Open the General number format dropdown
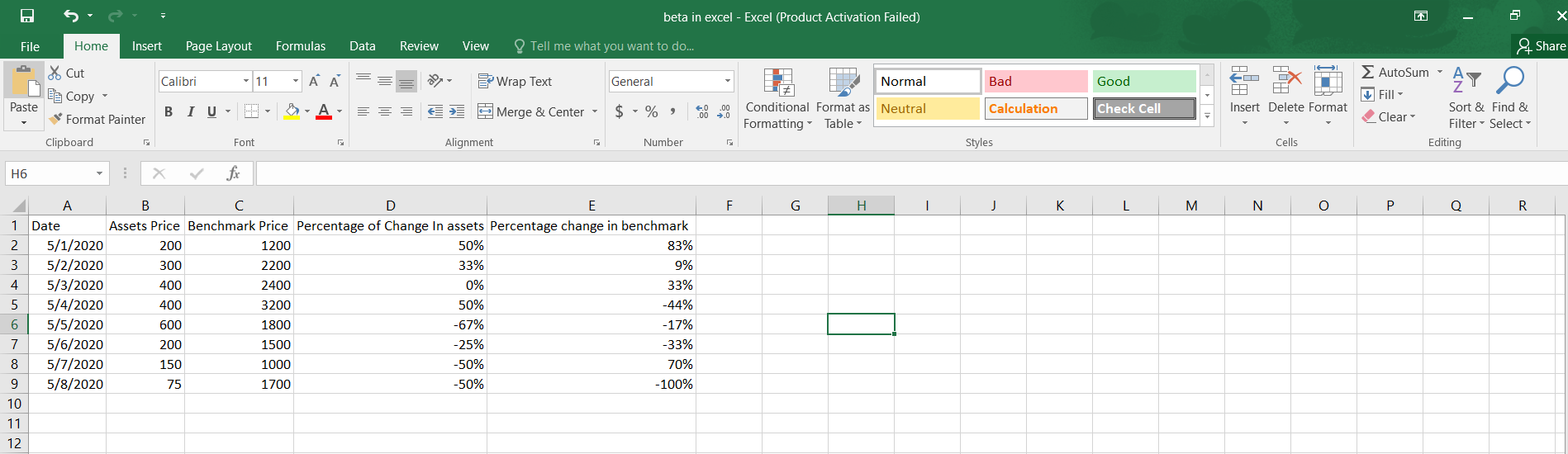Image resolution: width=1568 pixels, height=454 pixels. tap(728, 81)
